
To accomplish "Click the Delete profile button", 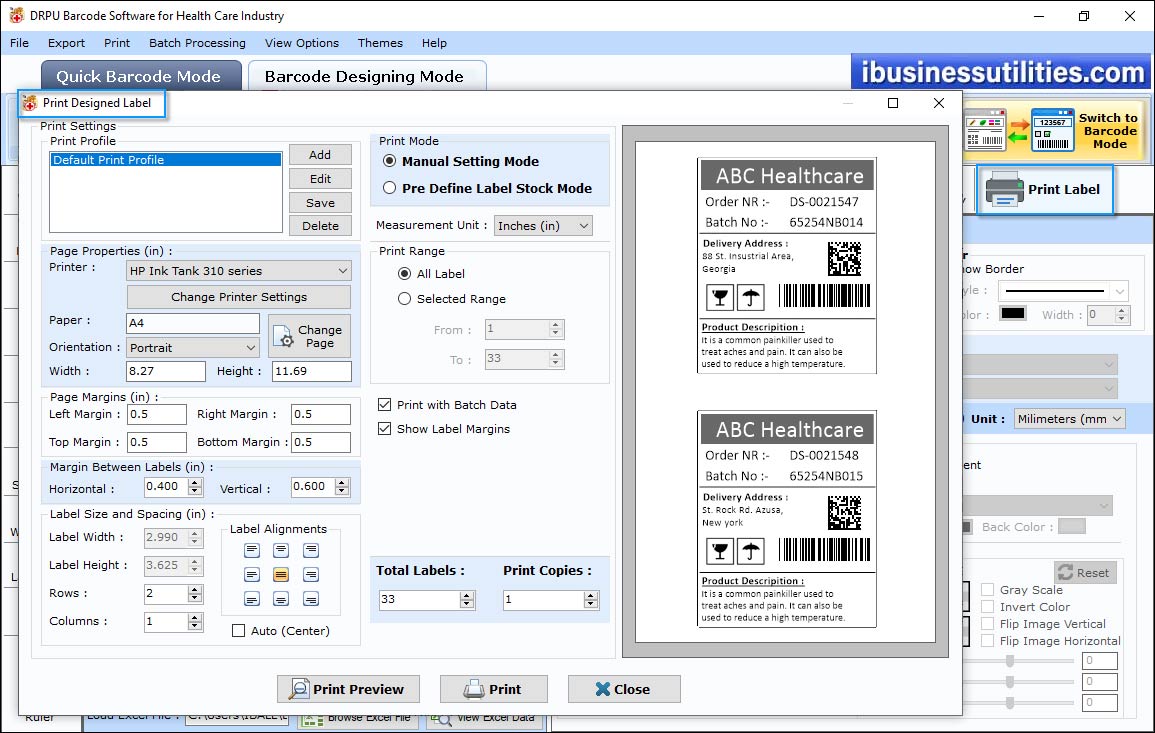I will (x=320, y=225).
